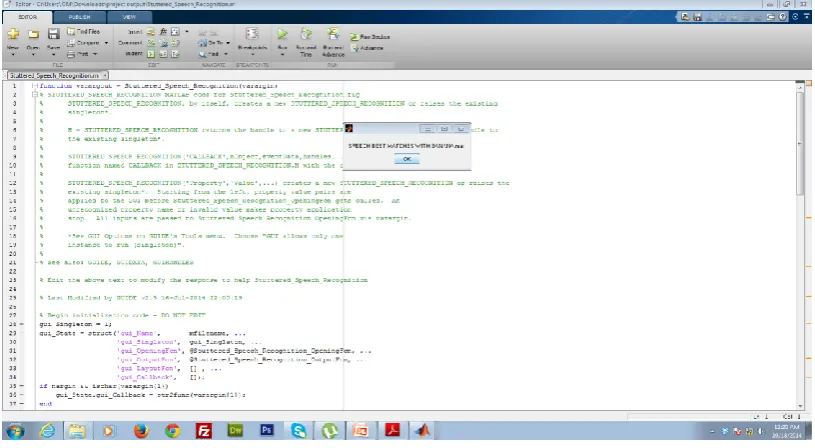Open Skype from the taskbar

pyautogui.click(x=298, y=431)
